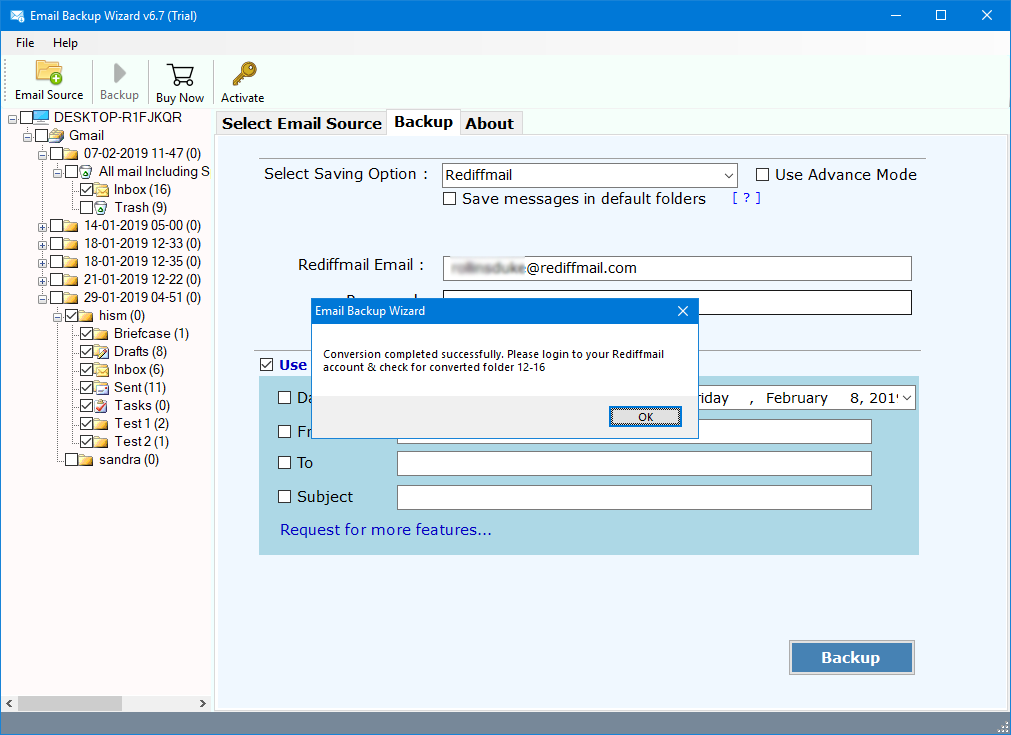Click the To filter text field

634,464
